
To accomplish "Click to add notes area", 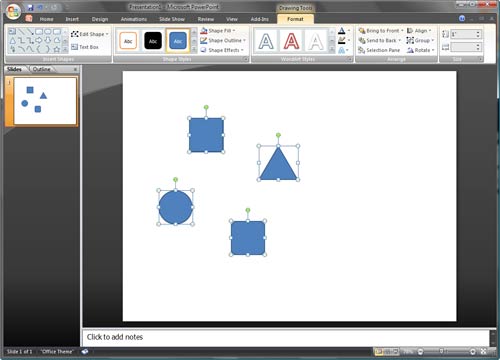I will coord(286,337).
